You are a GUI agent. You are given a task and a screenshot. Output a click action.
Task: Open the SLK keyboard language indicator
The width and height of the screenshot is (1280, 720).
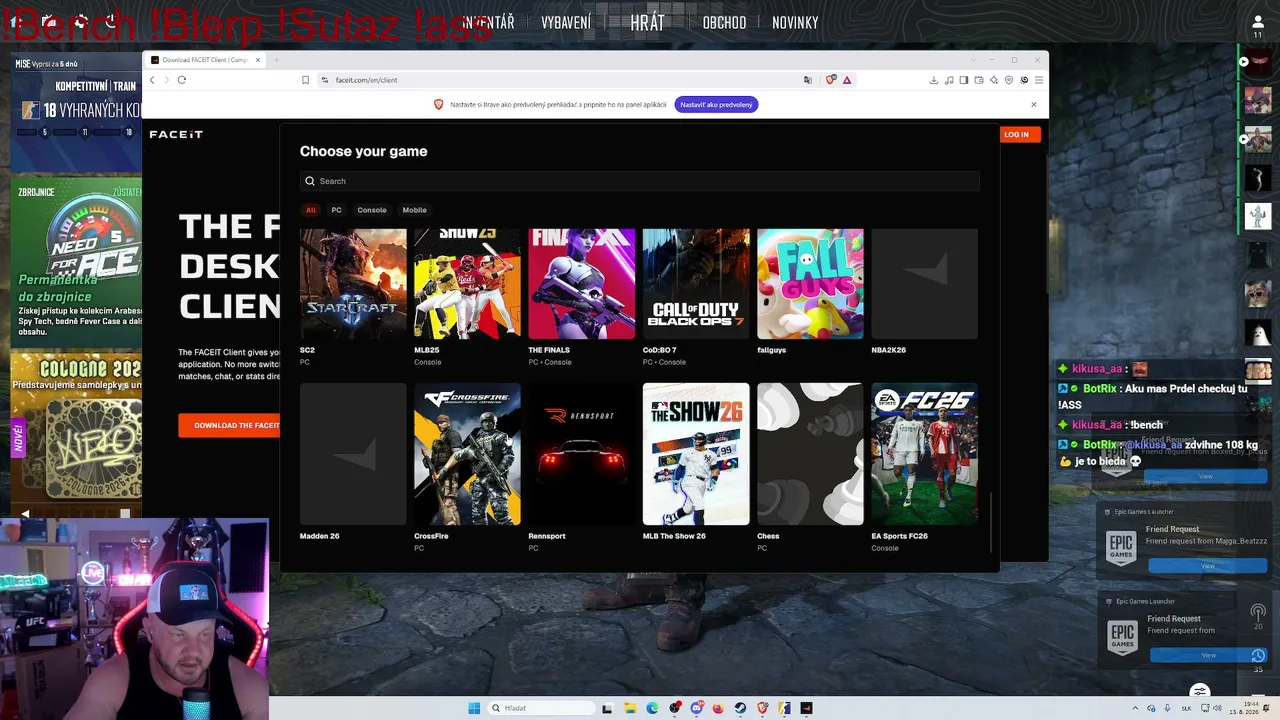[1186, 708]
